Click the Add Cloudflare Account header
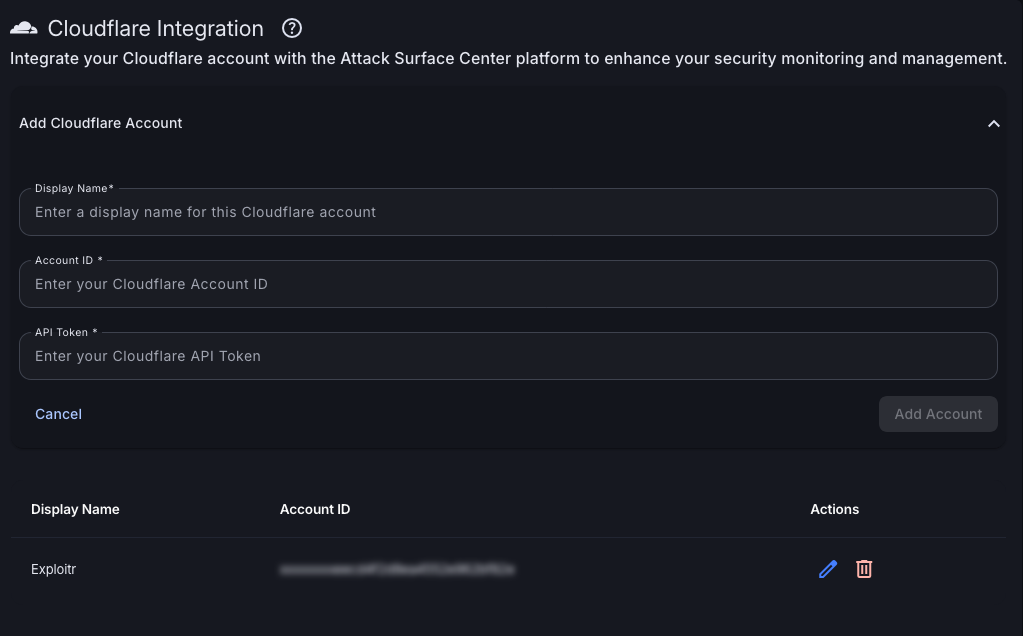Image resolution: width=1023 pixels, height=636 pixels. pyautogui.click(x=98, y=123)
